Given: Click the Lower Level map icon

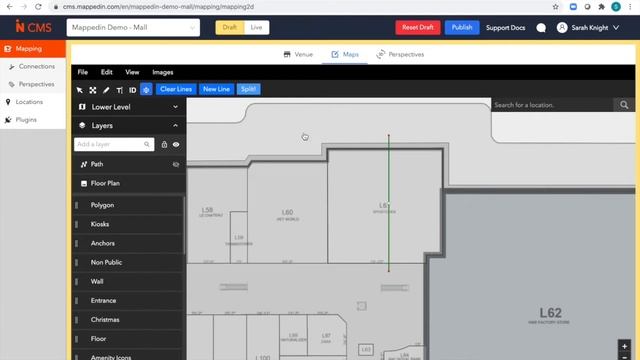Looking at the screenshot, I should click(x=82, y=107).
